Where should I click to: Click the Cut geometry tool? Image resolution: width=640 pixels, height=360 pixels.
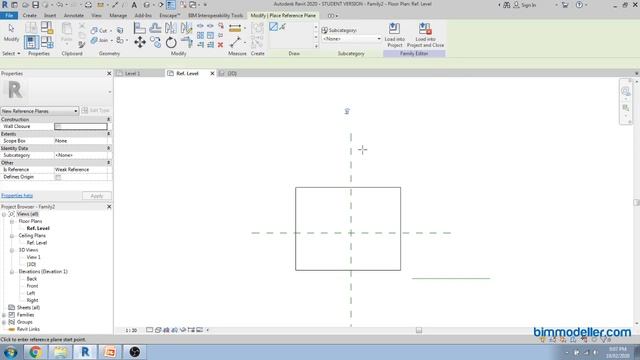click(99, 31)
